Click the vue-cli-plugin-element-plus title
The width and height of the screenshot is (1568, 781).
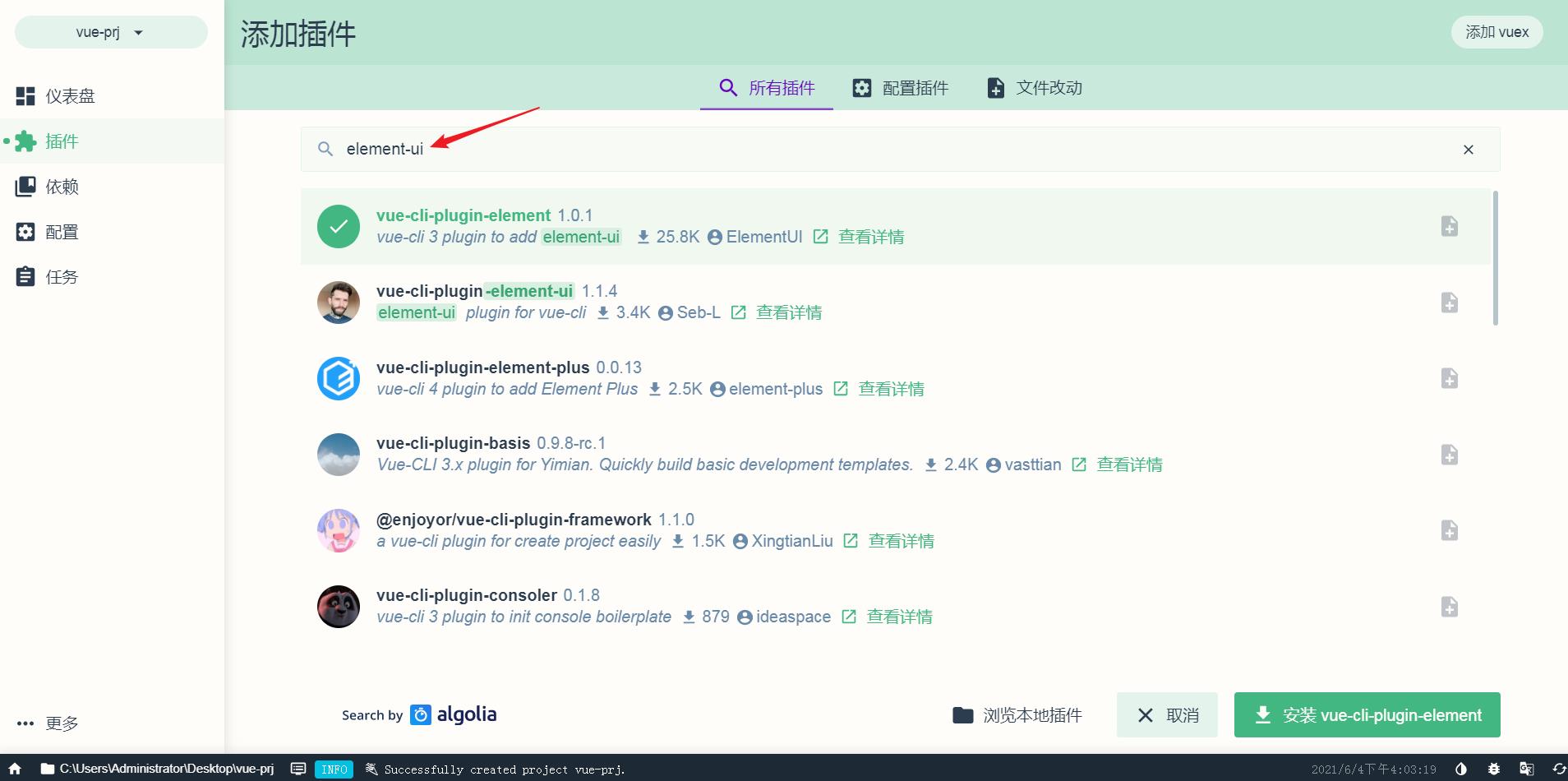click(482, 367)
